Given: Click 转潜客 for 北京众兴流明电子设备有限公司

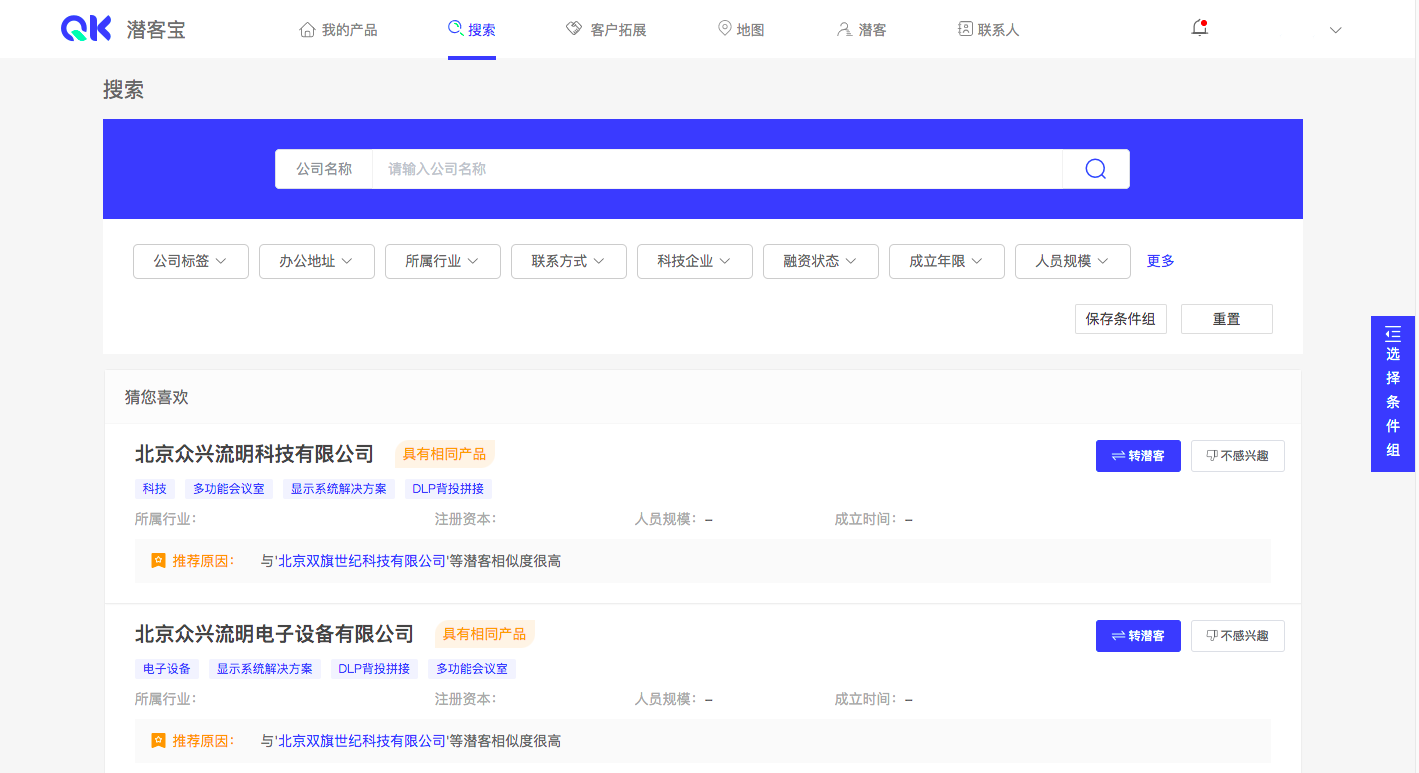Looking at the screenshot, I should click(1138, 636).
